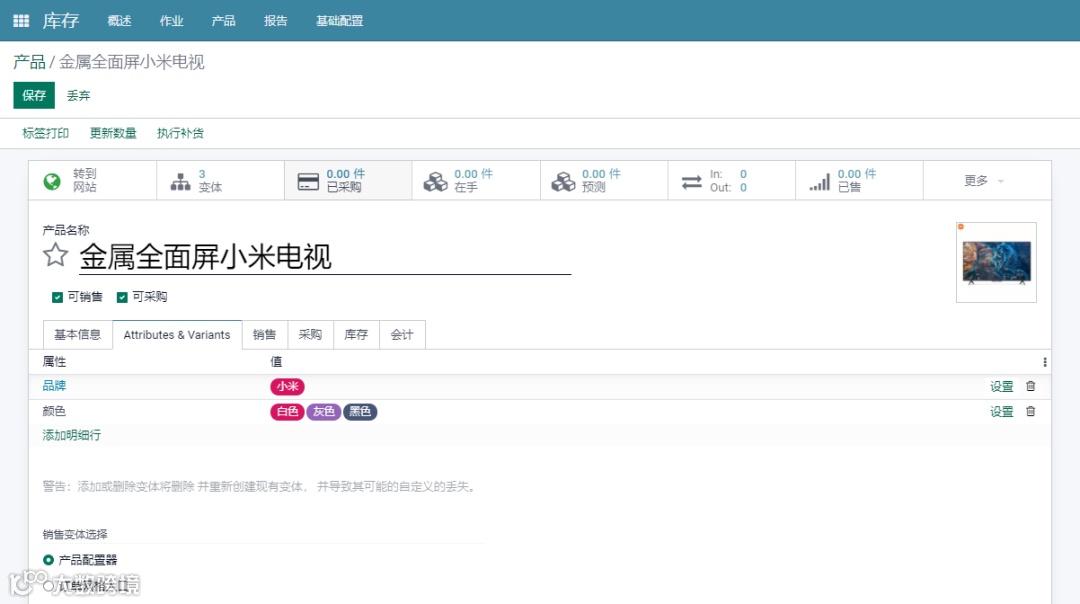Click the 品牌 attribute link
Screen dimensions: 1080x604
click(x=54, y=386)
